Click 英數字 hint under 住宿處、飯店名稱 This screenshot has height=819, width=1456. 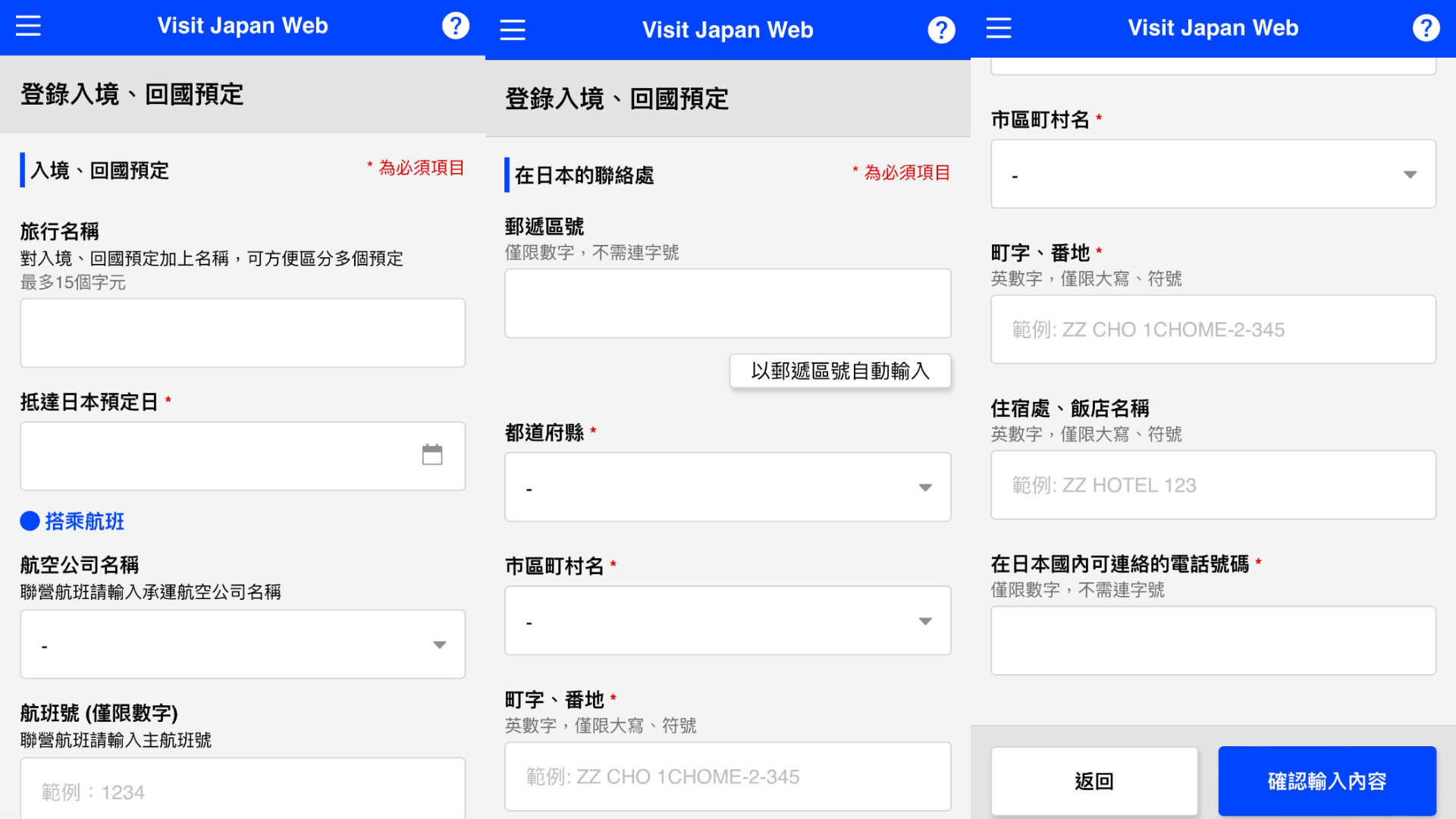pos(1087,434)
